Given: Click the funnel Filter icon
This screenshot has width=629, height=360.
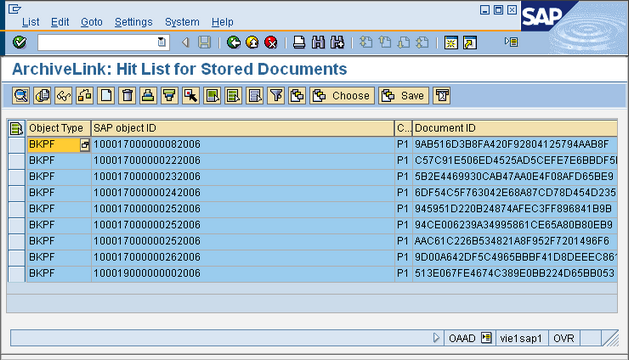Looking at the screenshot, I should pyautogui.click(x=276, y=96).
